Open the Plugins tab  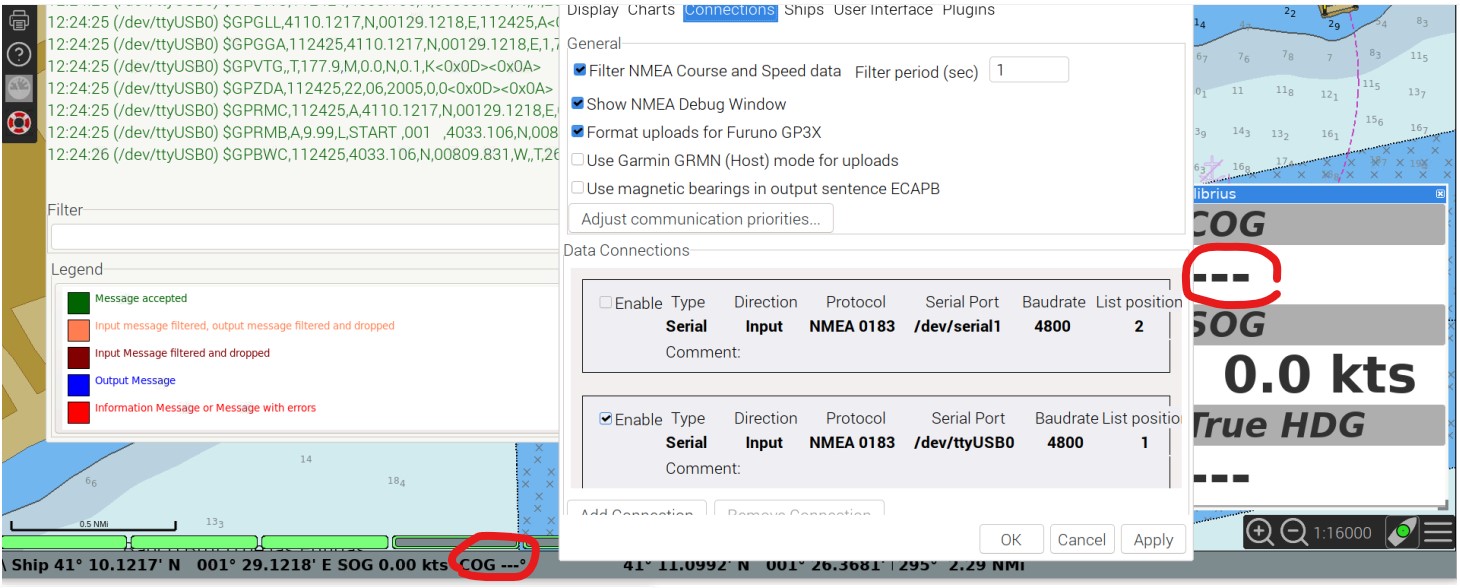coord(968,10)
